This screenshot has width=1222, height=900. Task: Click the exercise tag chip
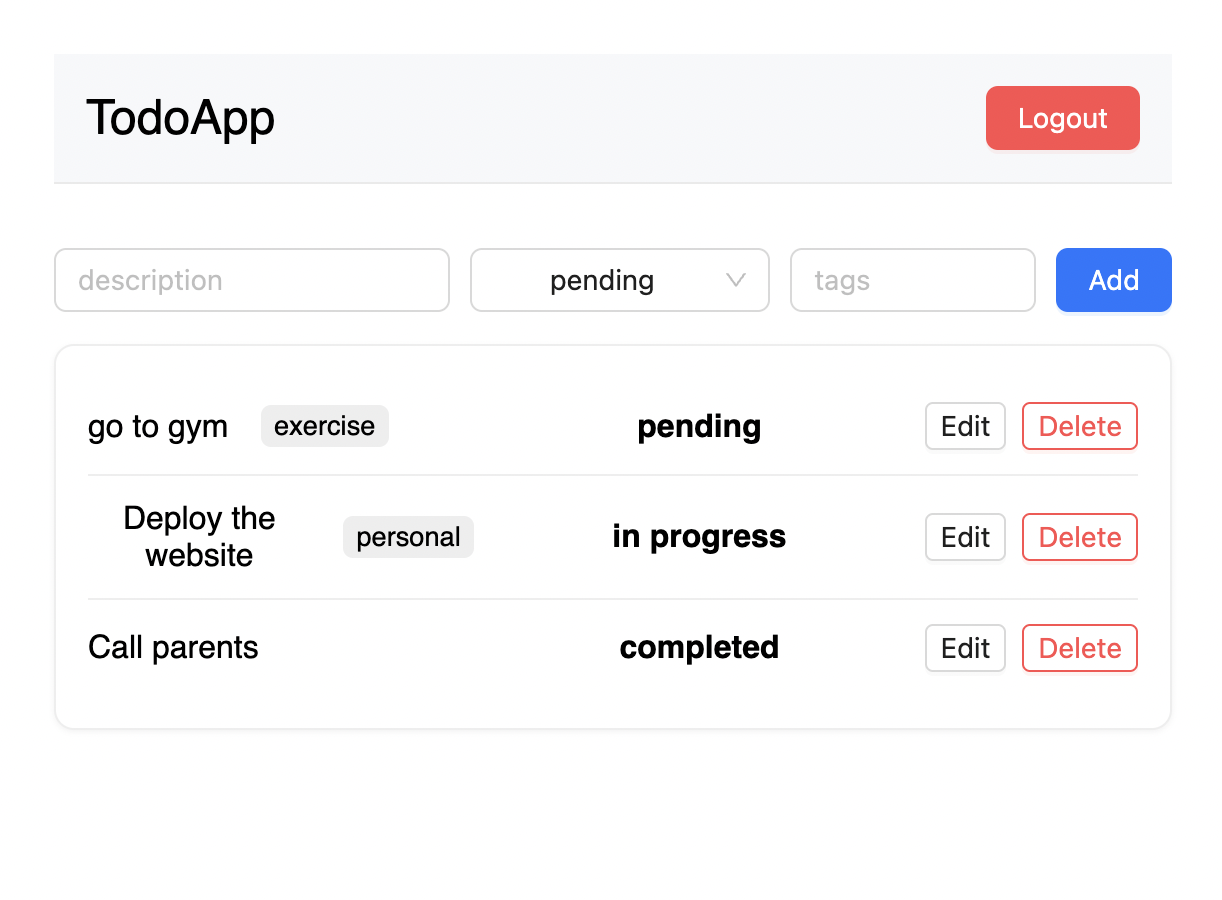coord(324,426)
